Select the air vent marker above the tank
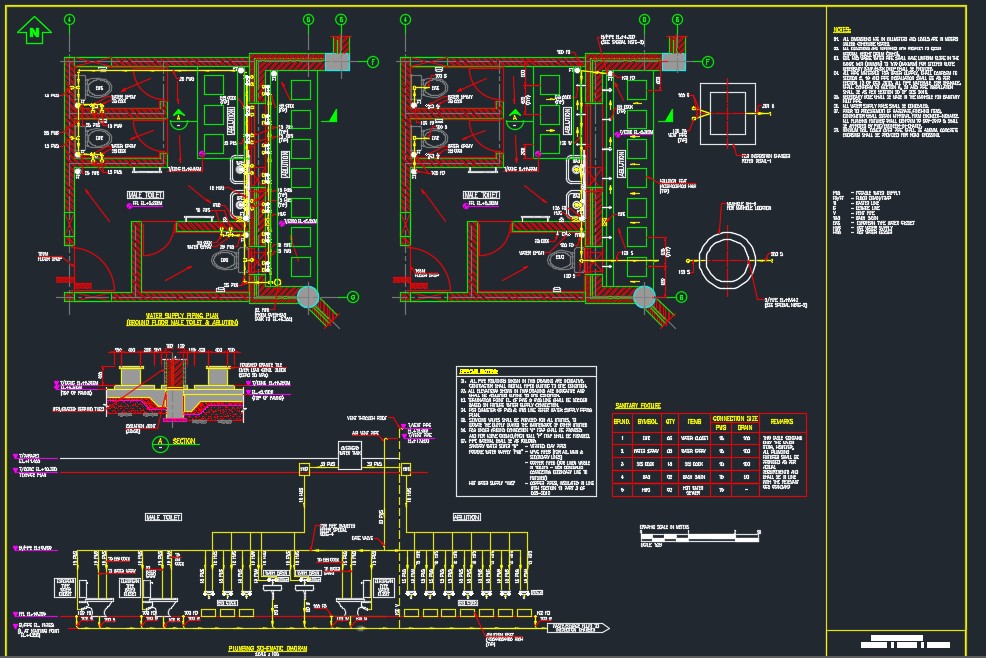Viewport: 986px width, 658px height. click(375, 433)
